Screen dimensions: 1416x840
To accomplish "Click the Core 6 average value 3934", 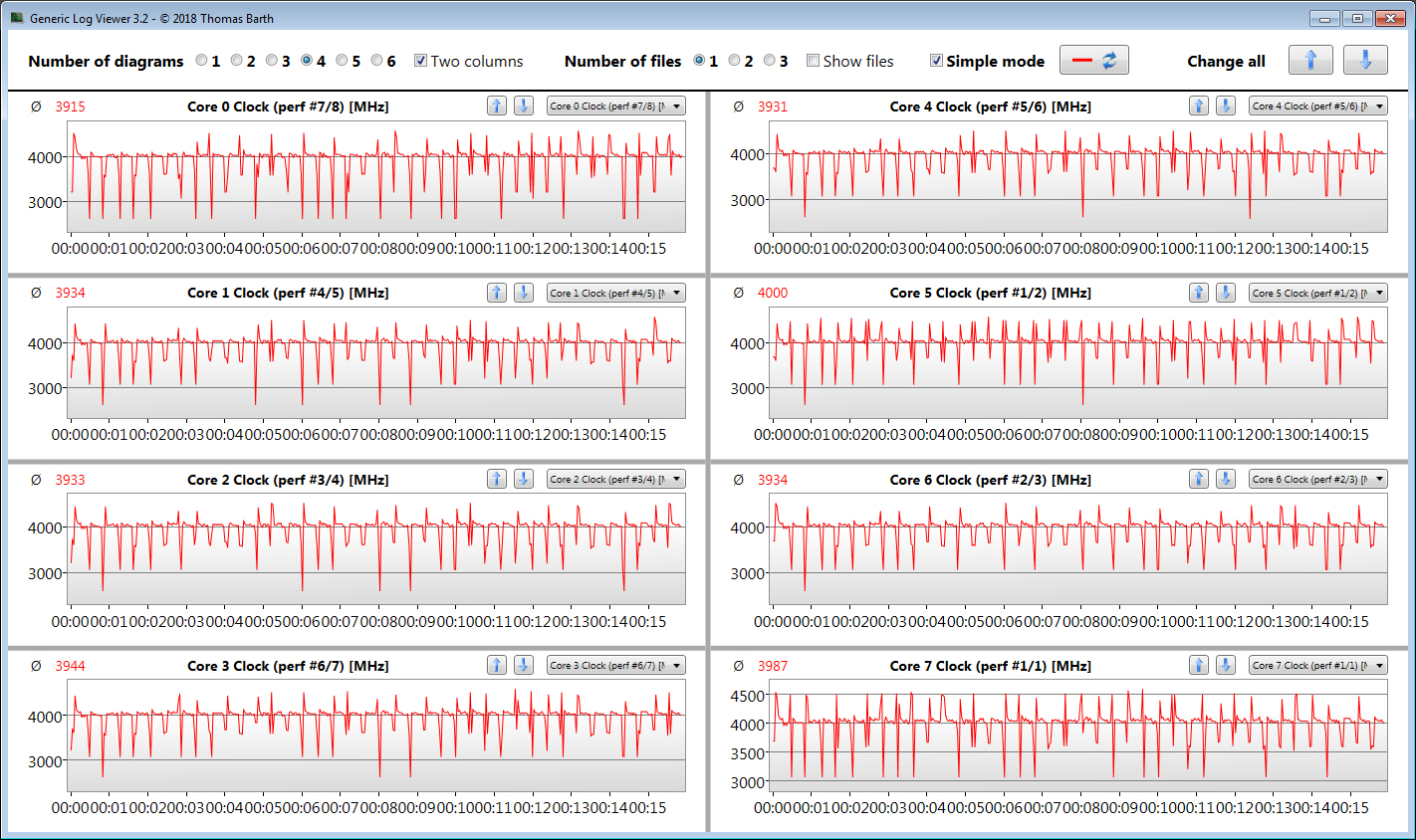I will (x=772, y=480).
